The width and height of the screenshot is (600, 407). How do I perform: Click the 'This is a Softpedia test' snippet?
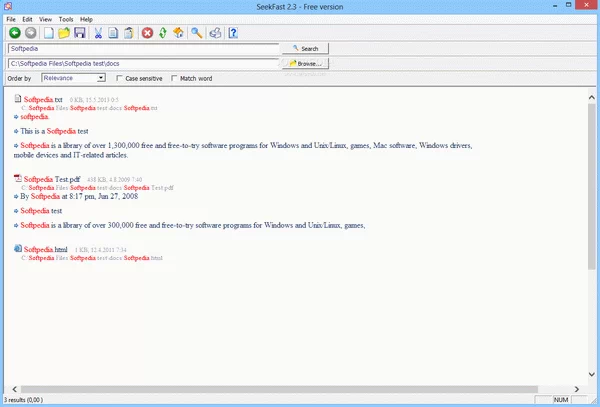pos(54,131)
